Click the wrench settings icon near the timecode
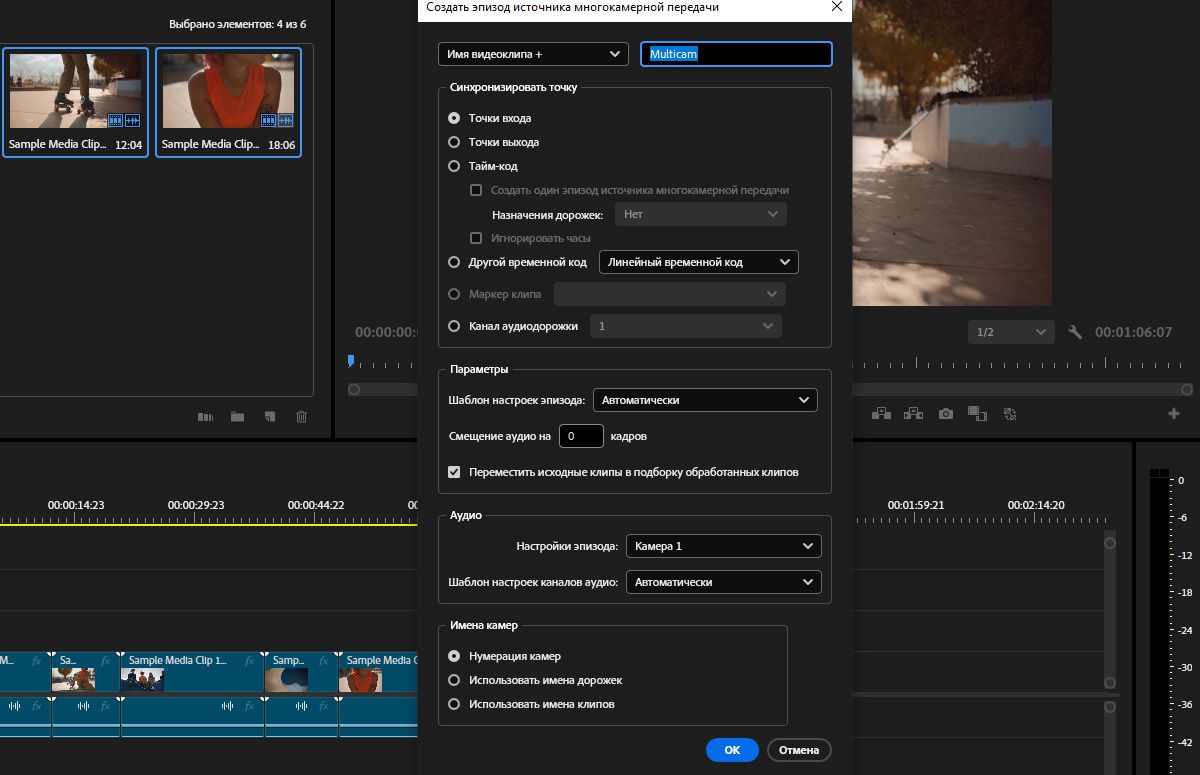 [x=1075, y=331]
